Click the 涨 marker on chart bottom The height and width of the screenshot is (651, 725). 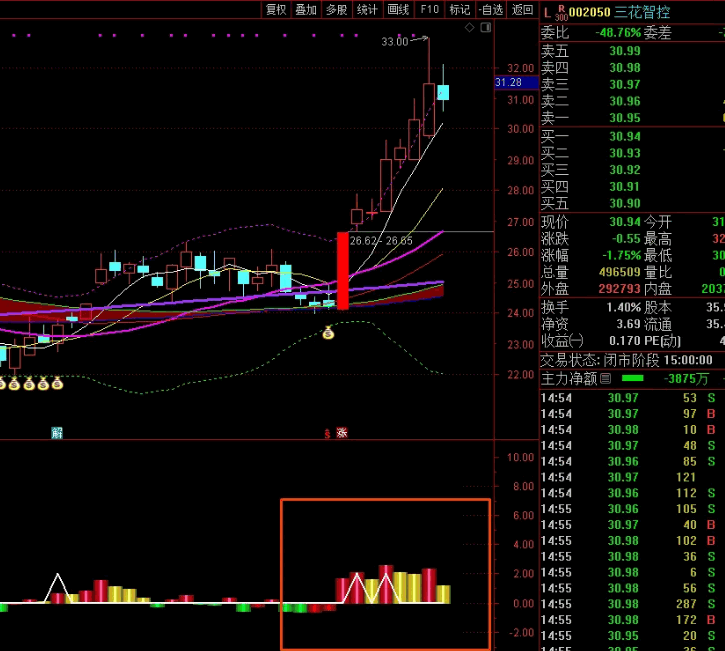342,433
